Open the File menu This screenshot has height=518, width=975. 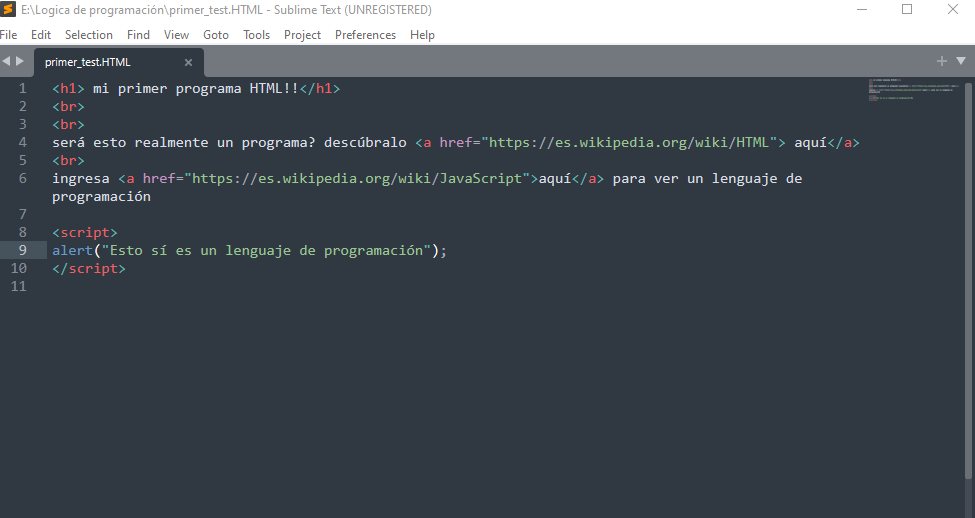tap(9, 35)
